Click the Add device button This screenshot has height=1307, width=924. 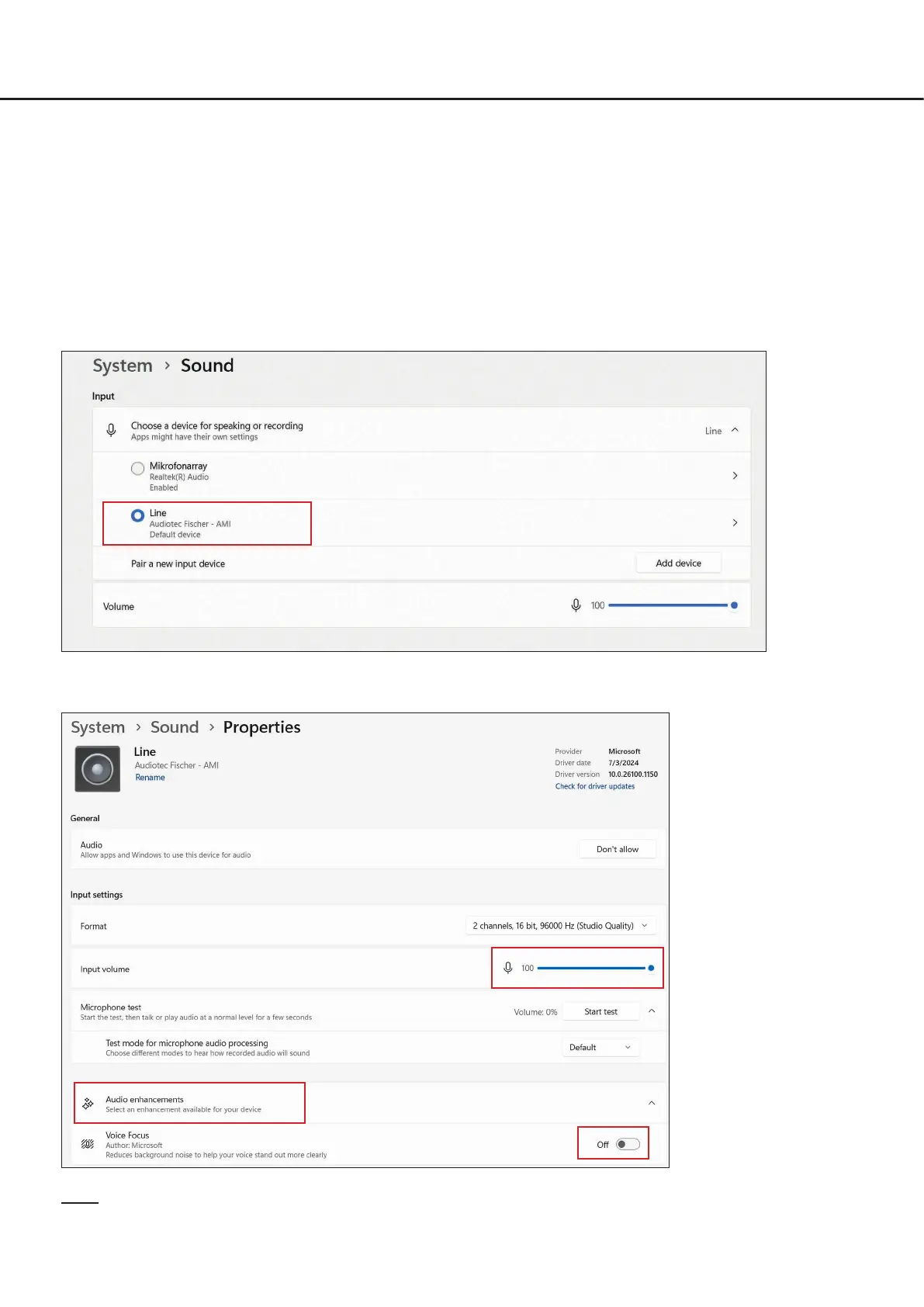click(x=678, y=563)
